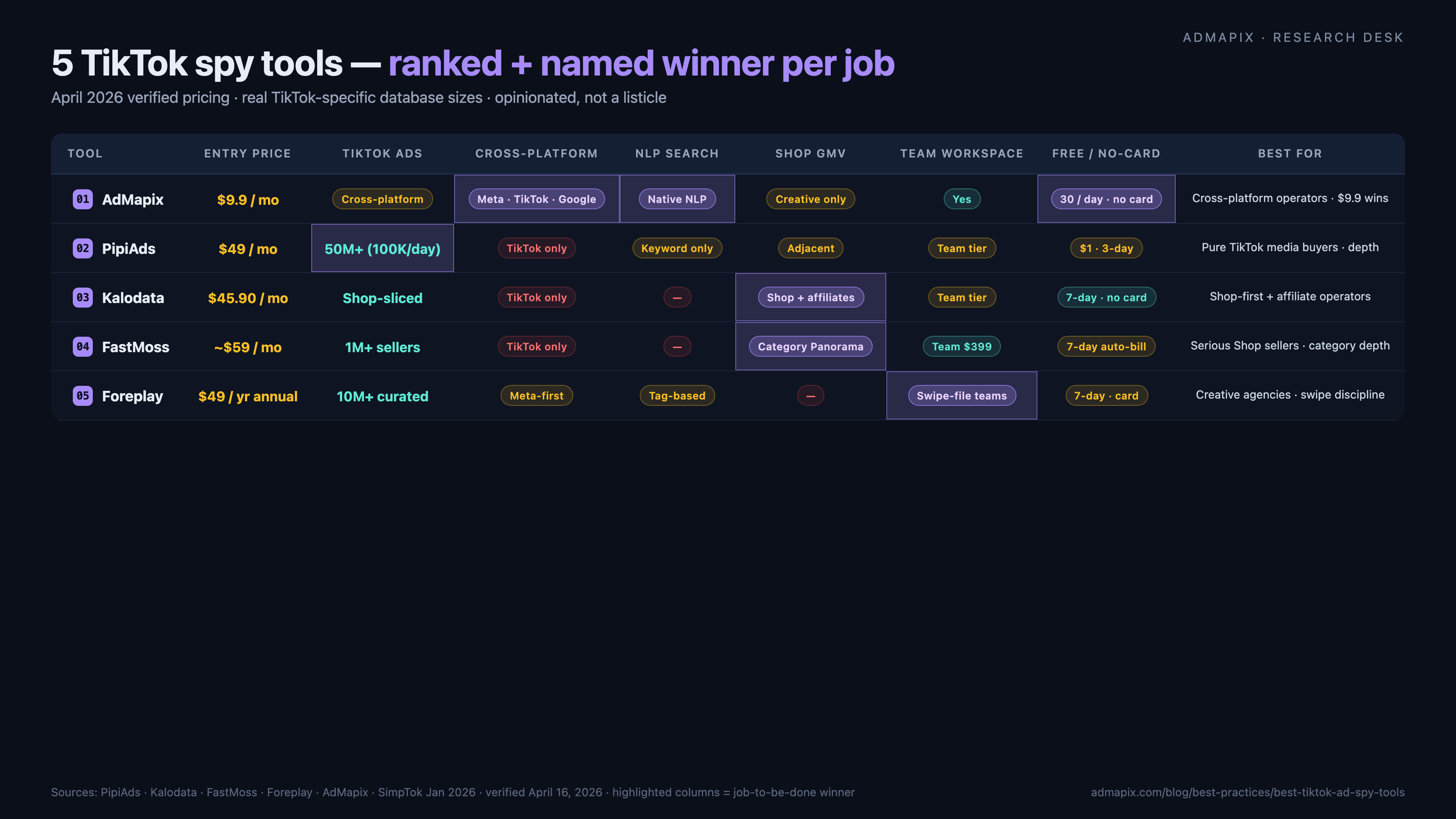The image size is (1456, 819).
Task: Open the admapix.com blog URL in the footer
Action: [x=1247, y=793]
